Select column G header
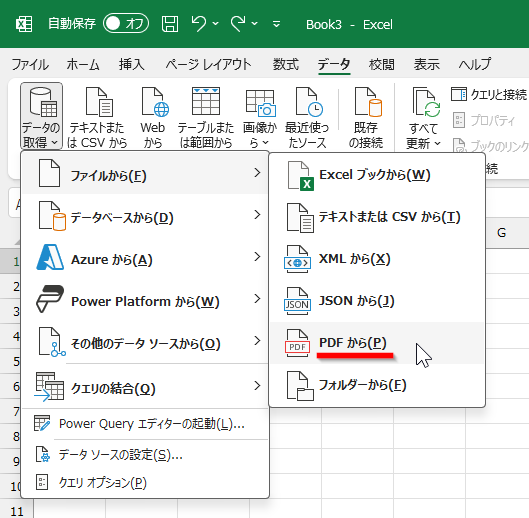The width and height of the screenshot is (529, 518). coord(502,233)
